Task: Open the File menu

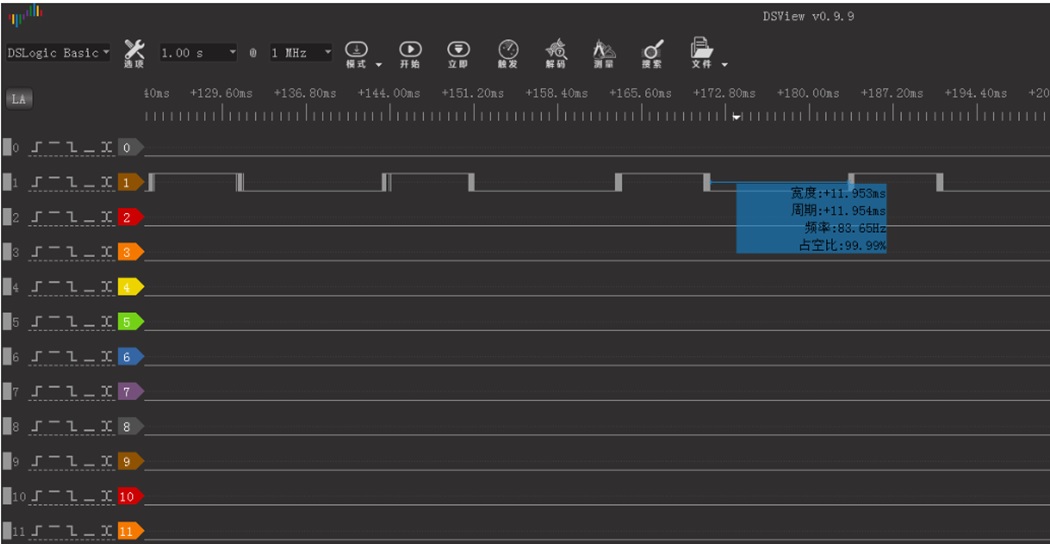Action: coord(704,52)
